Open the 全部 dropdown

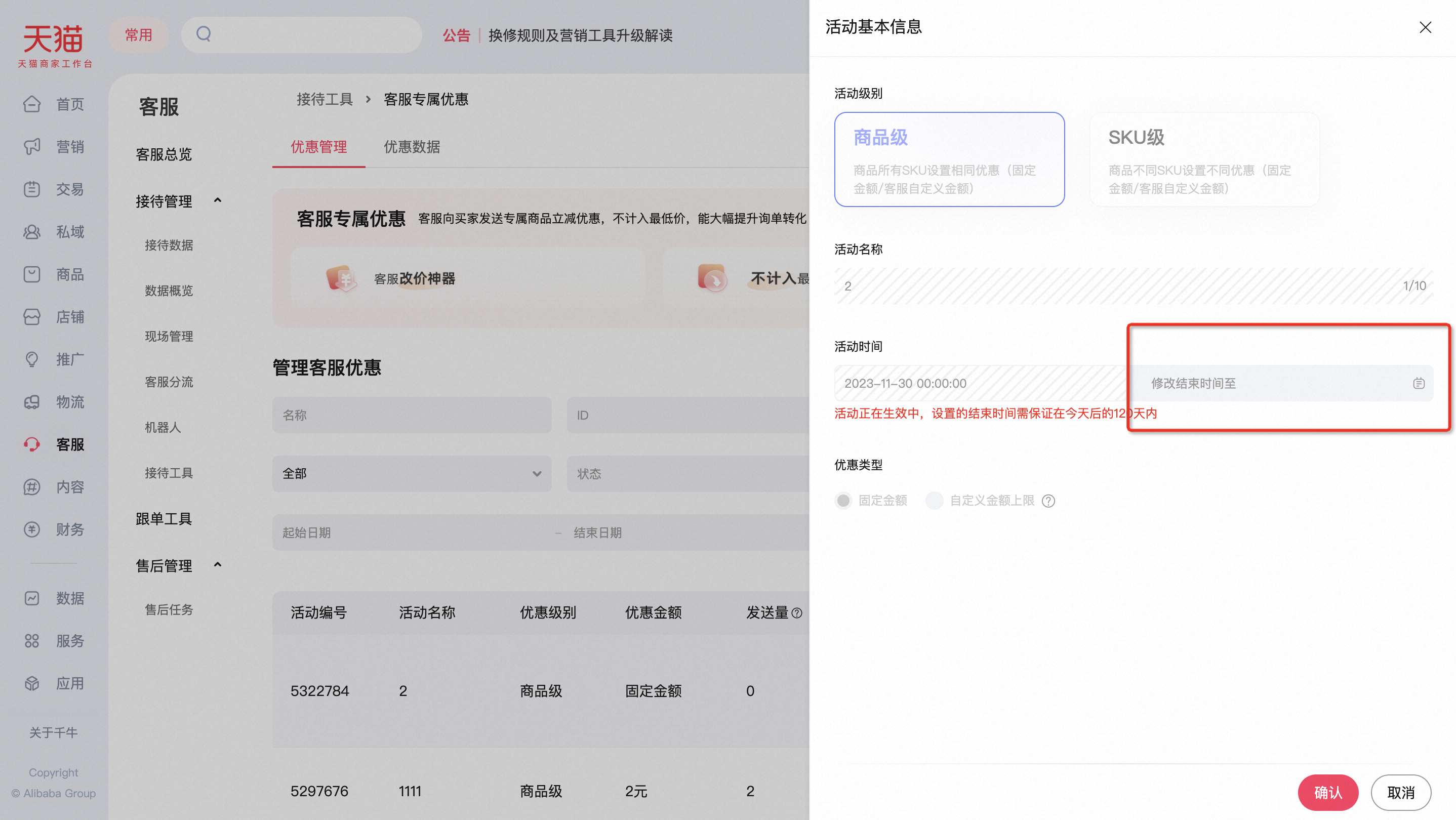[x=412, y=474]
